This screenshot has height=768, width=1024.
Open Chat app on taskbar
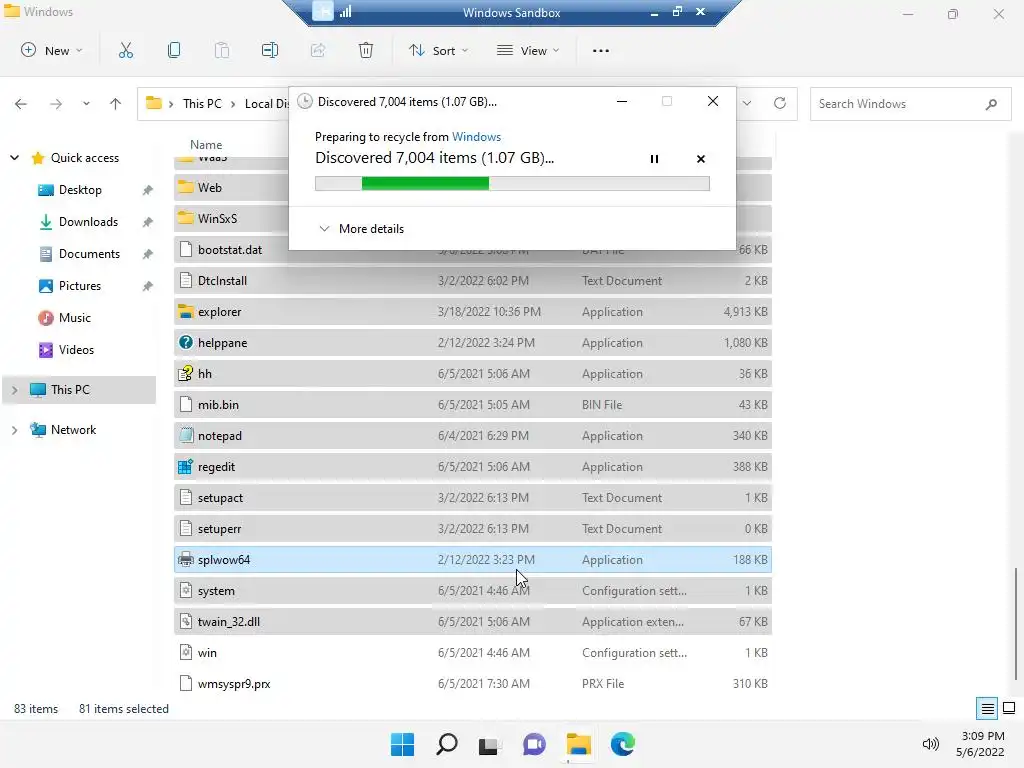coord(534,744)
